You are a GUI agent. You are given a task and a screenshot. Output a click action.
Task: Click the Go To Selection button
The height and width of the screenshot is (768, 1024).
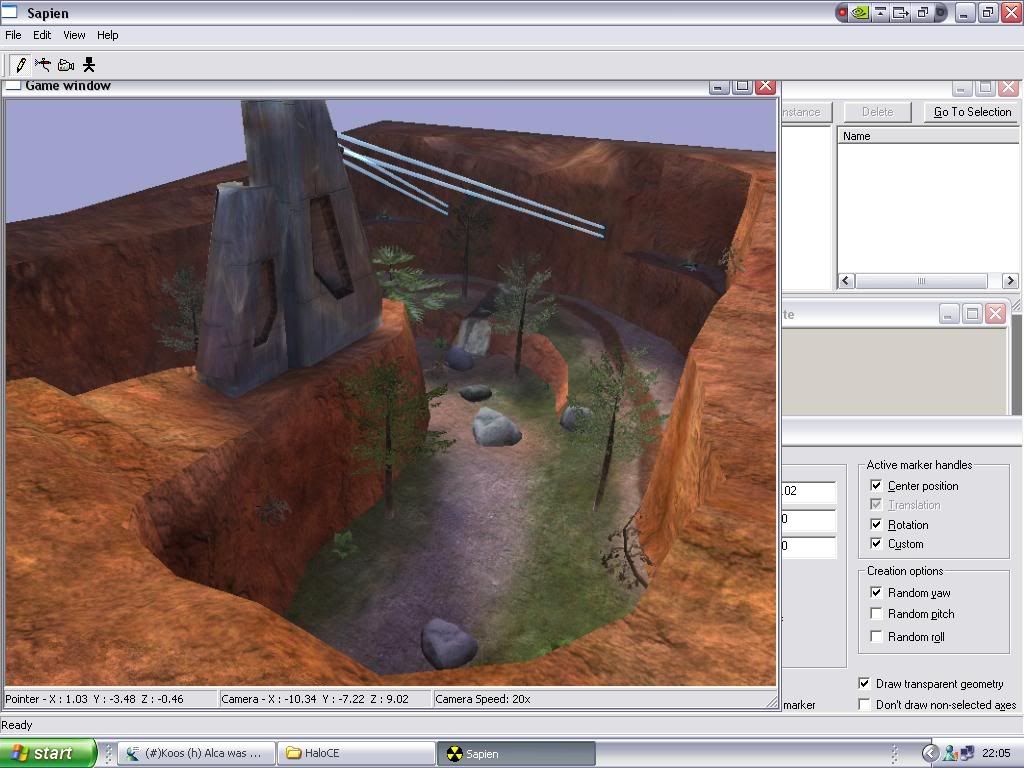click(972, 112)
